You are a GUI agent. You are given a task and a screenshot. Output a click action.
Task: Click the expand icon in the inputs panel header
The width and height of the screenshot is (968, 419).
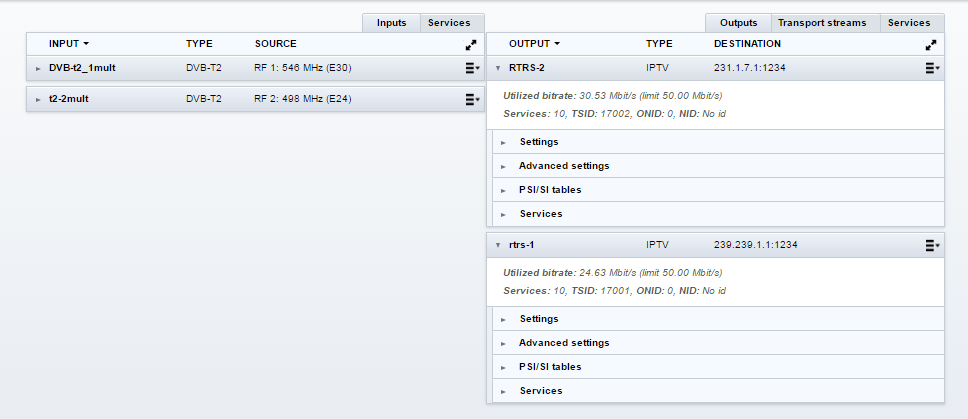471,45
